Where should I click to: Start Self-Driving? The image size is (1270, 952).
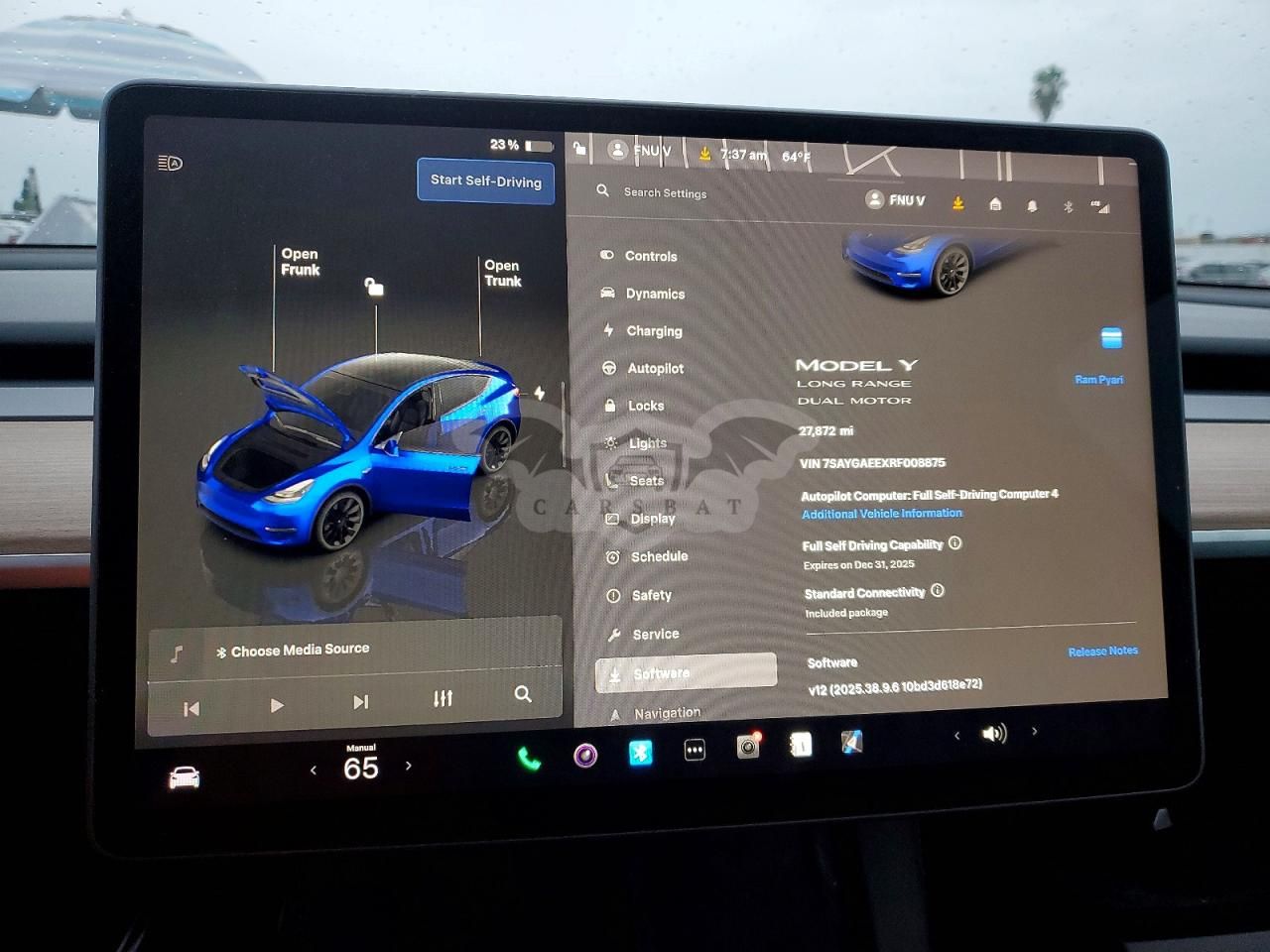pyautogui.click(x=485, y=180)
